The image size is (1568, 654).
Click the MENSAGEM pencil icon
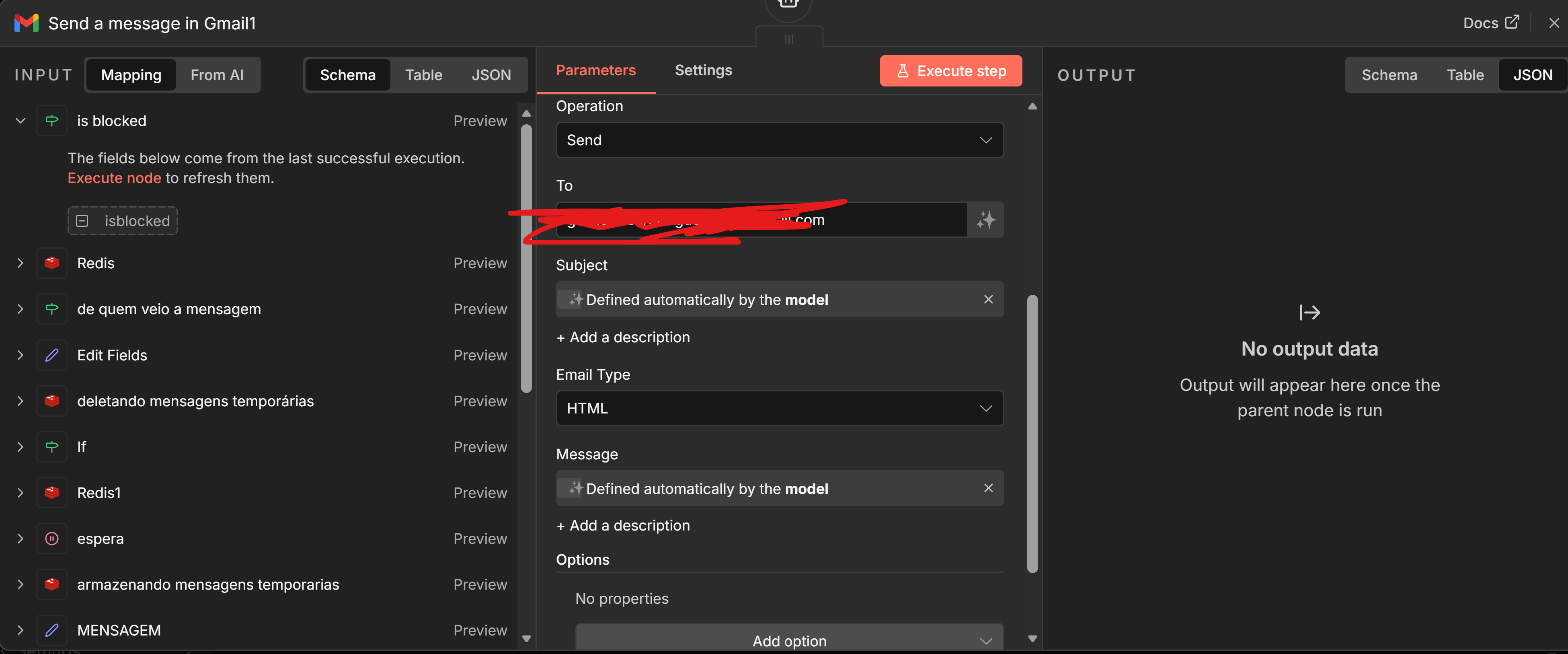52,630
